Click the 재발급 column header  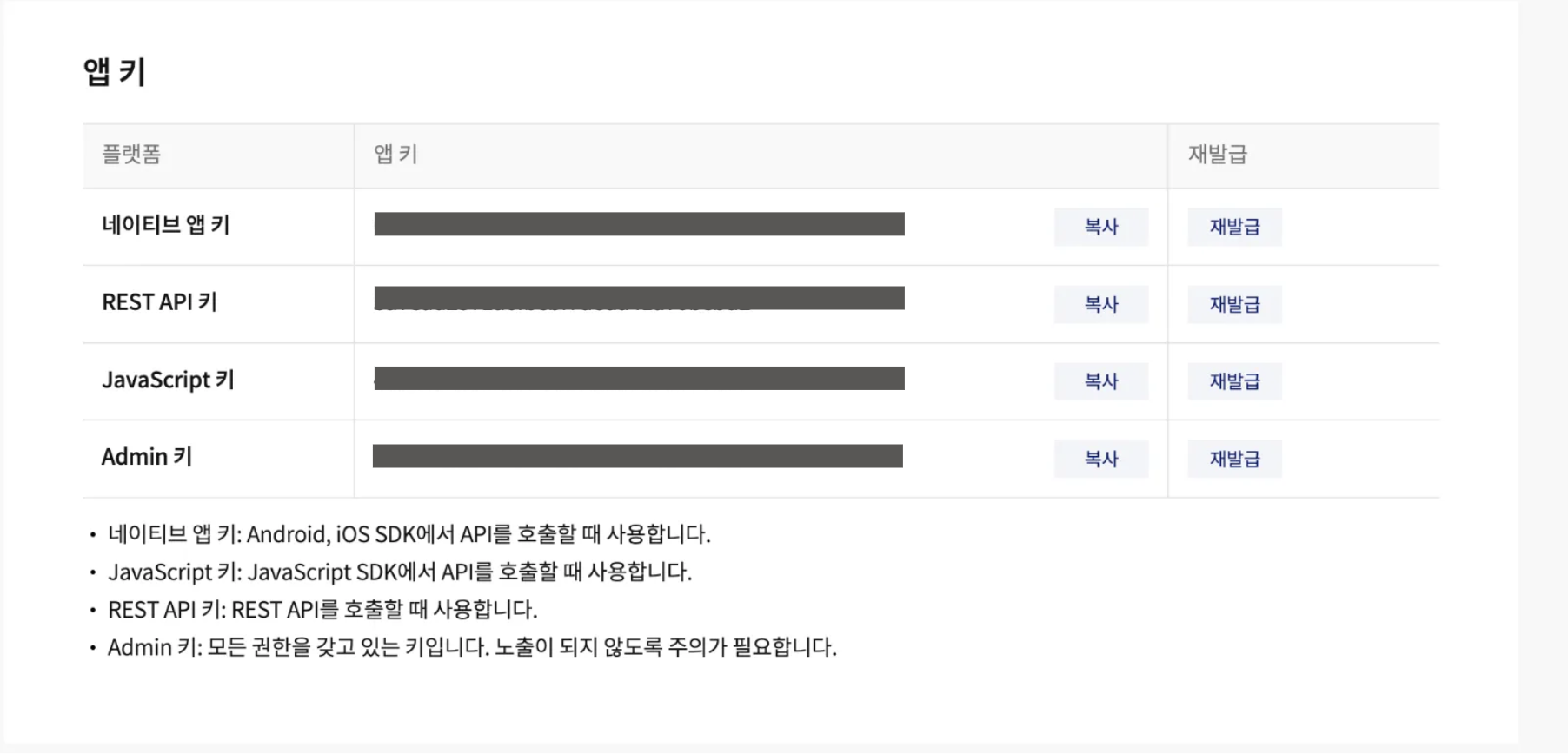[1218, 155]
